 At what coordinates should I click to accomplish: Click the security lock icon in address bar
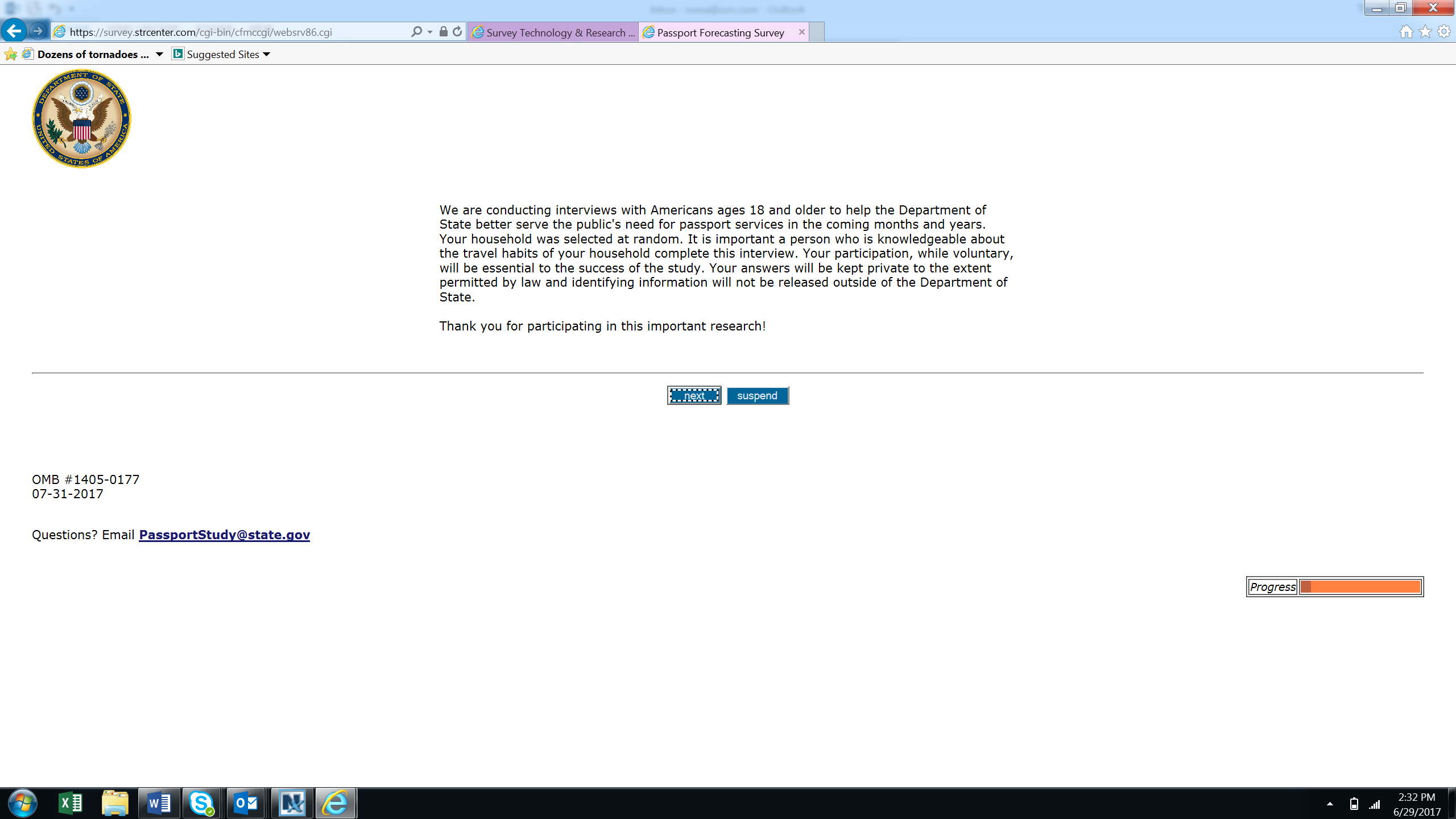[444, 32]
